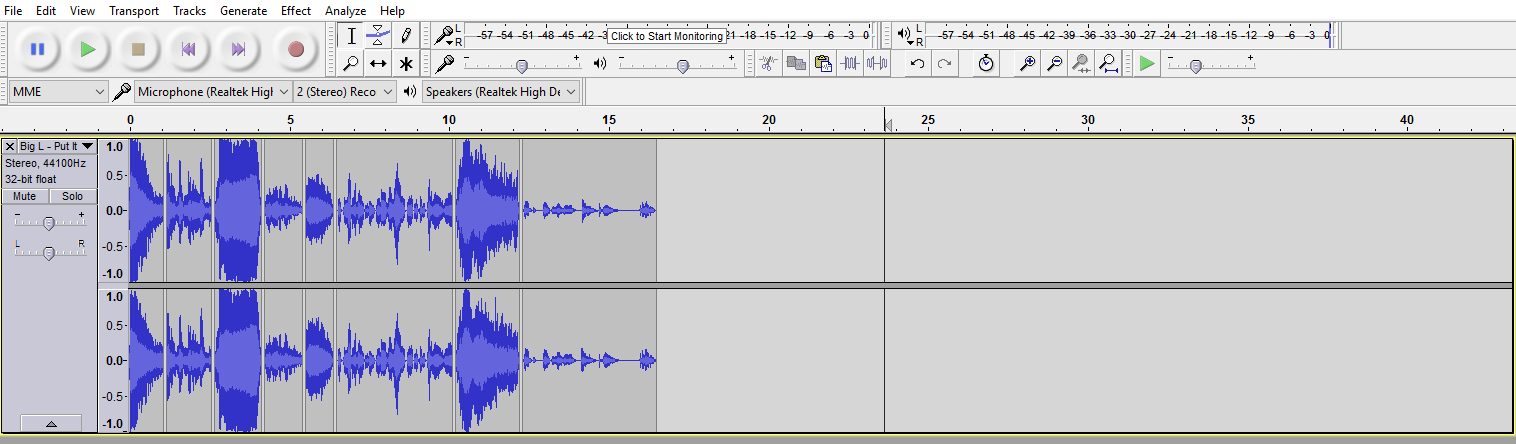Click the recording volume microphone icon
Viewport: 1516px width, 444px height.
[x=446, y=63]
